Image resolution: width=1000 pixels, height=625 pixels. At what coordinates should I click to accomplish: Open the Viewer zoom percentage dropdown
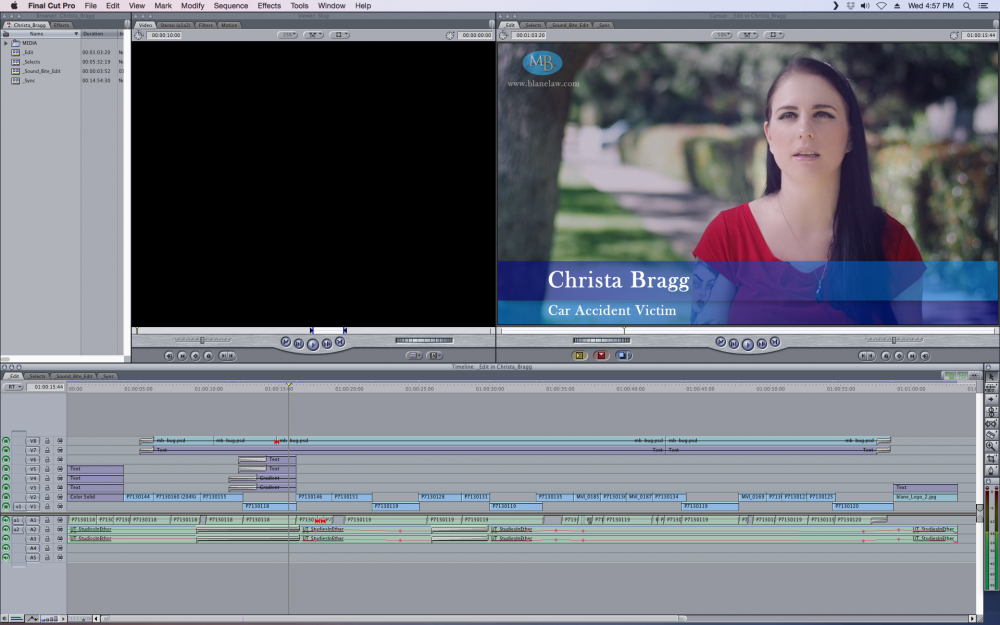click(287, 35)
